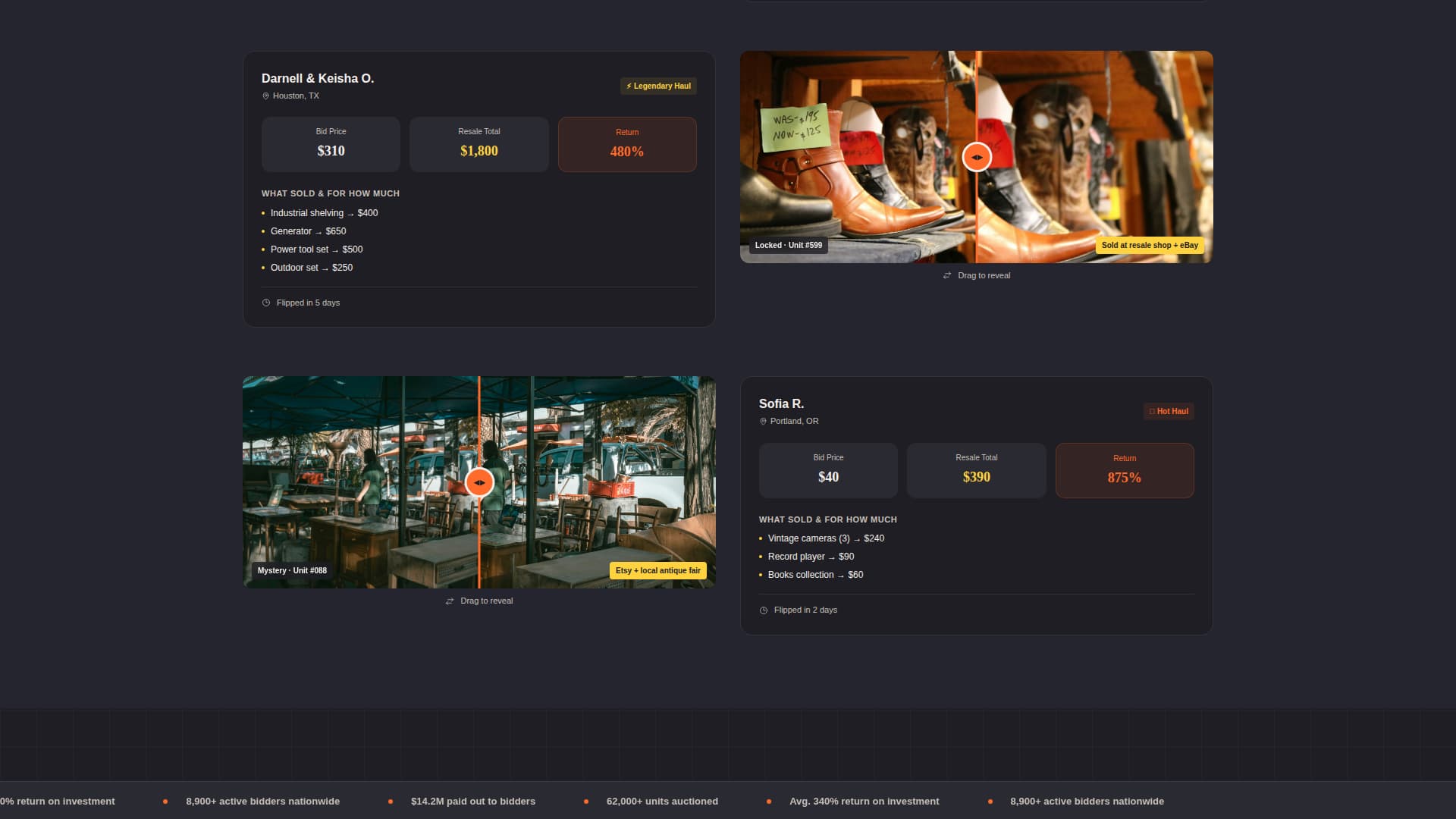The width and height of the screenshot is (1456, 819).
Task: Click location pin icon next to Houston, TX
Action: (265, 96)
